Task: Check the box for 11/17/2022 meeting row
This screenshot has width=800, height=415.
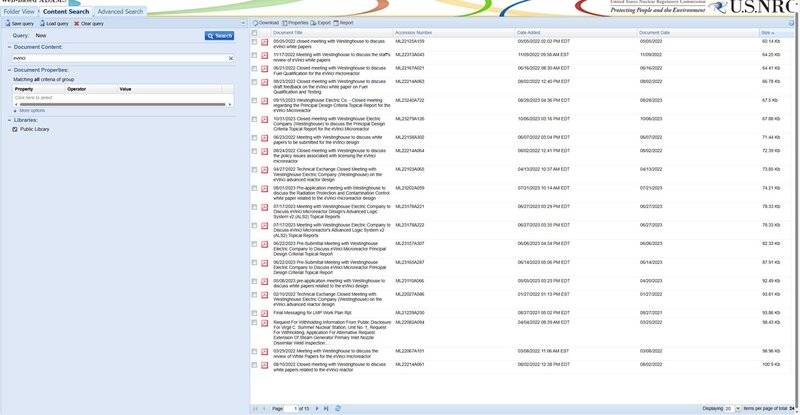Action: 254,55
